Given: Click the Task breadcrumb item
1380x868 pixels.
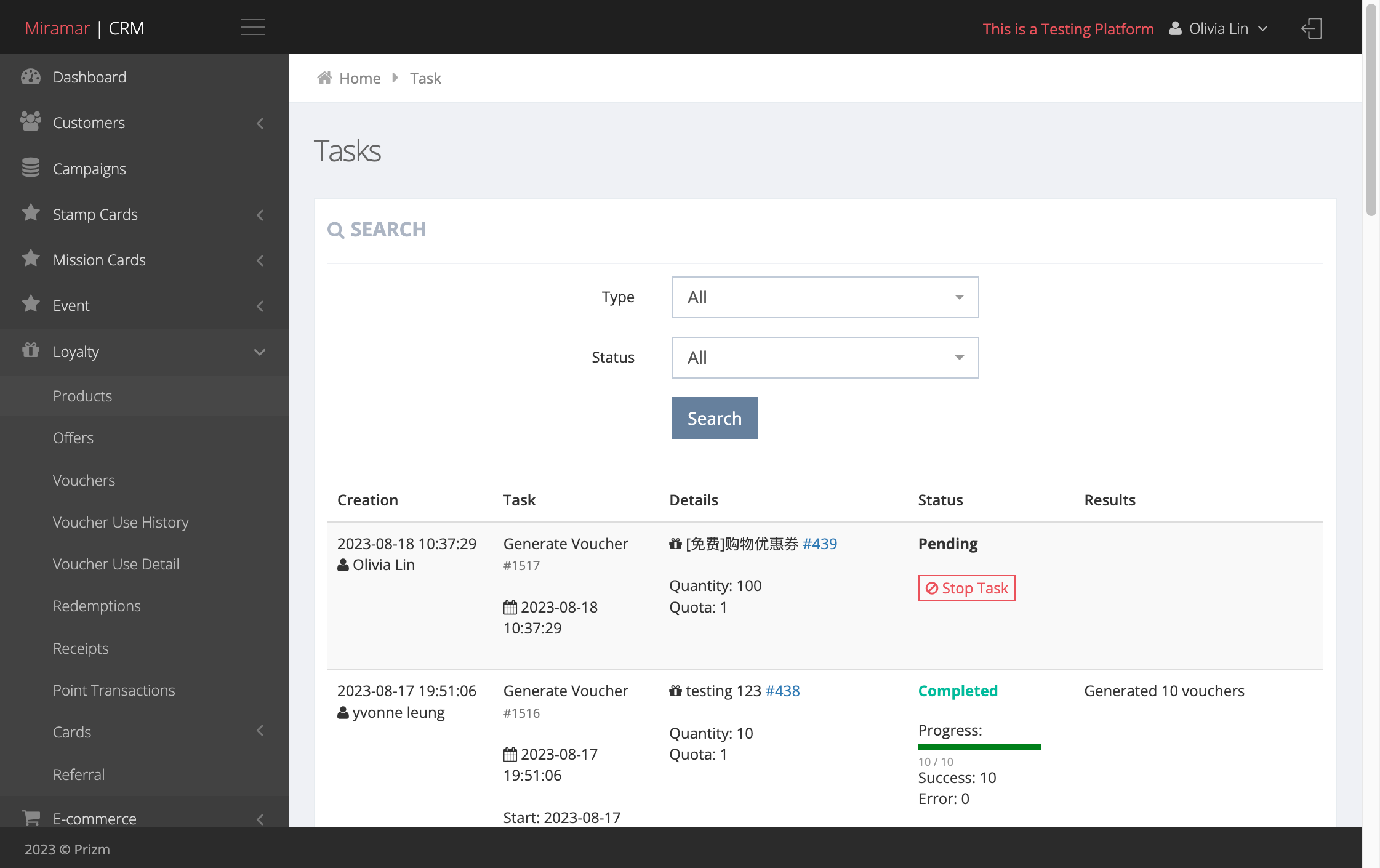Looking at the screenshot, I should (425, 78).
